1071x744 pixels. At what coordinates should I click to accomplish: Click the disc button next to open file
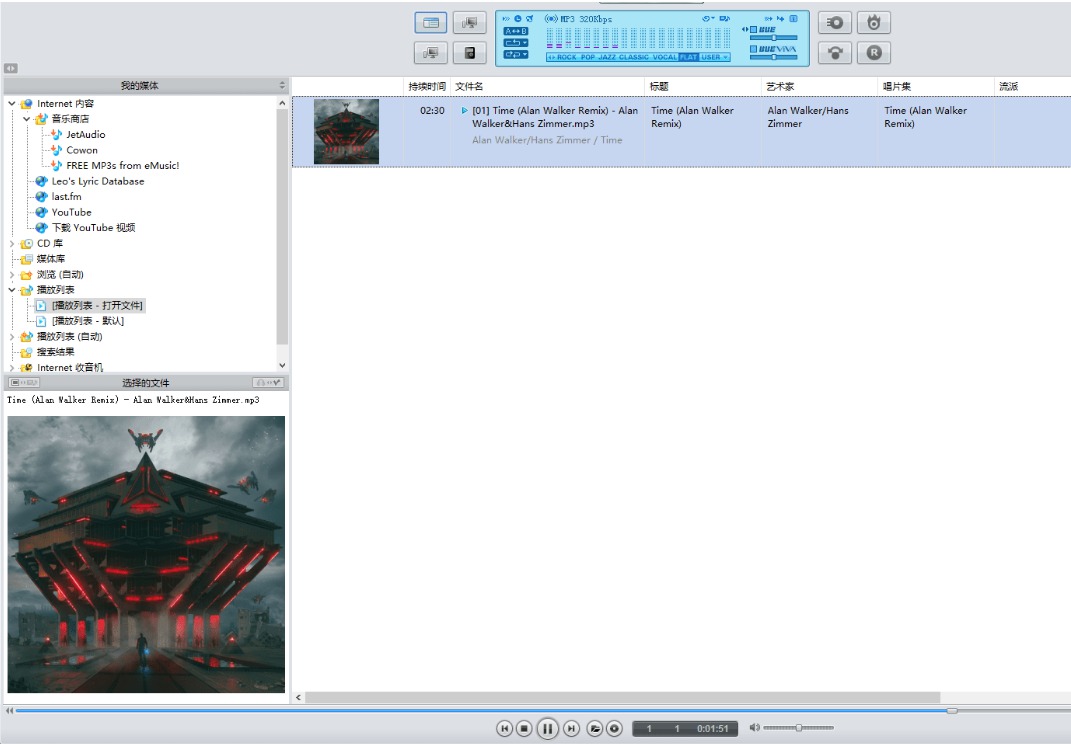[614, 728]
